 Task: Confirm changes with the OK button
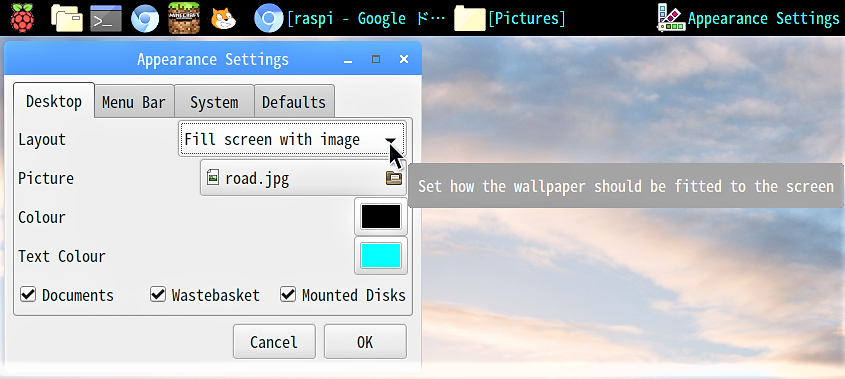365,342
